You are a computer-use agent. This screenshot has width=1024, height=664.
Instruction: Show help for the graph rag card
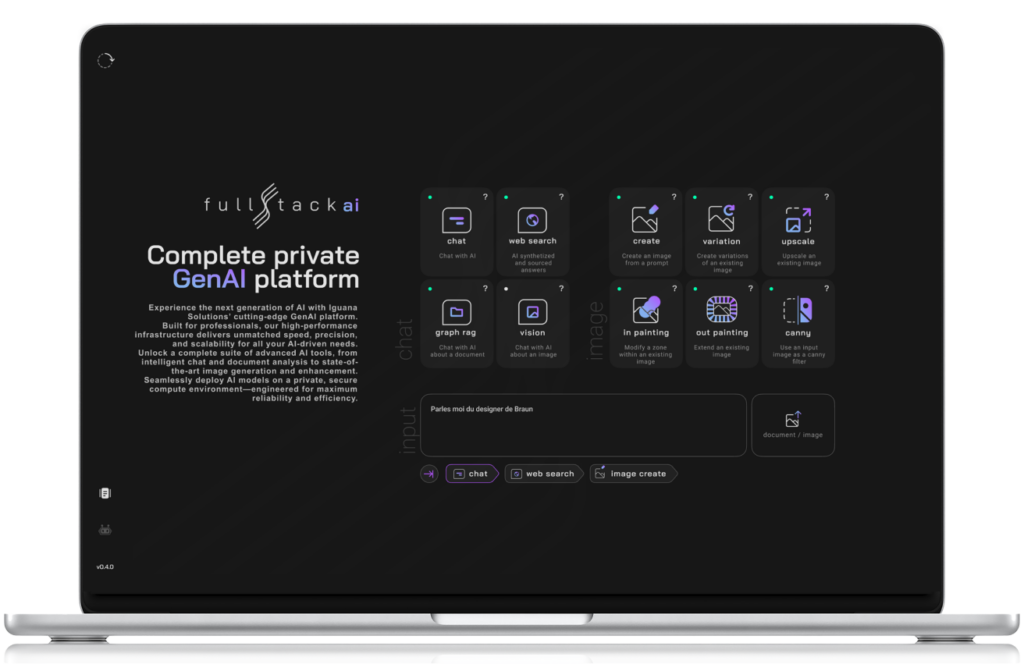pyautogui.click(x=485, y=288)
